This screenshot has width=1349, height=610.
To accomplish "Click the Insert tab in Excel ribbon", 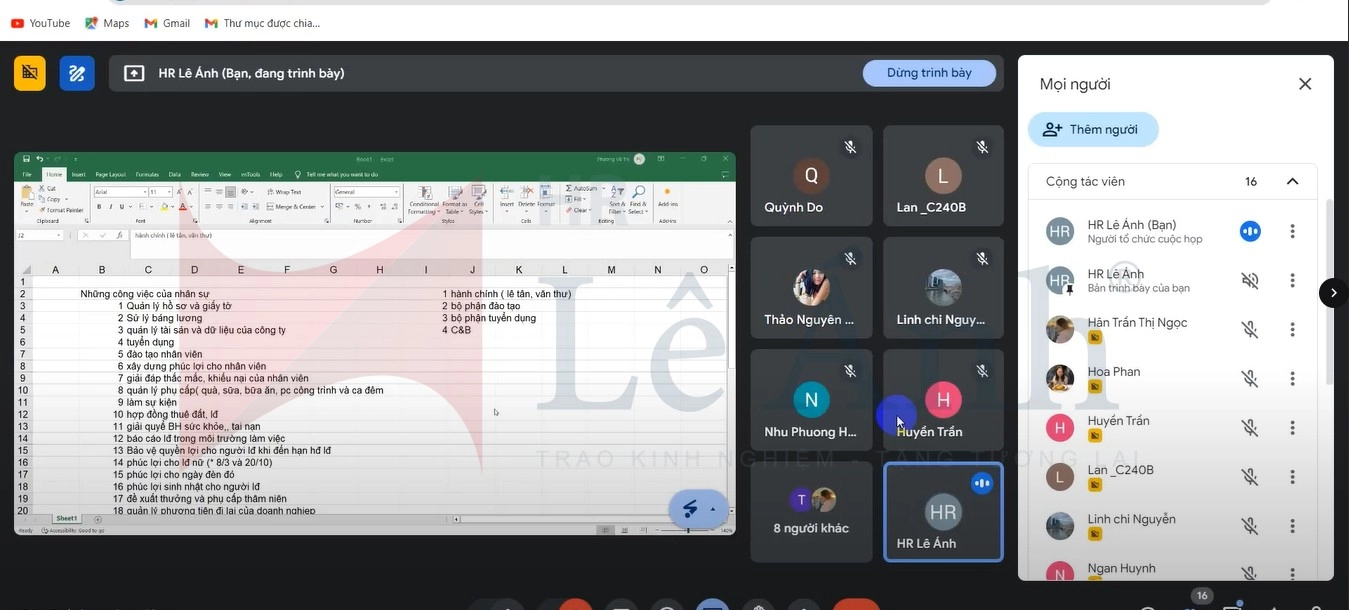I will pyautogui.click(x=78, y=174).
